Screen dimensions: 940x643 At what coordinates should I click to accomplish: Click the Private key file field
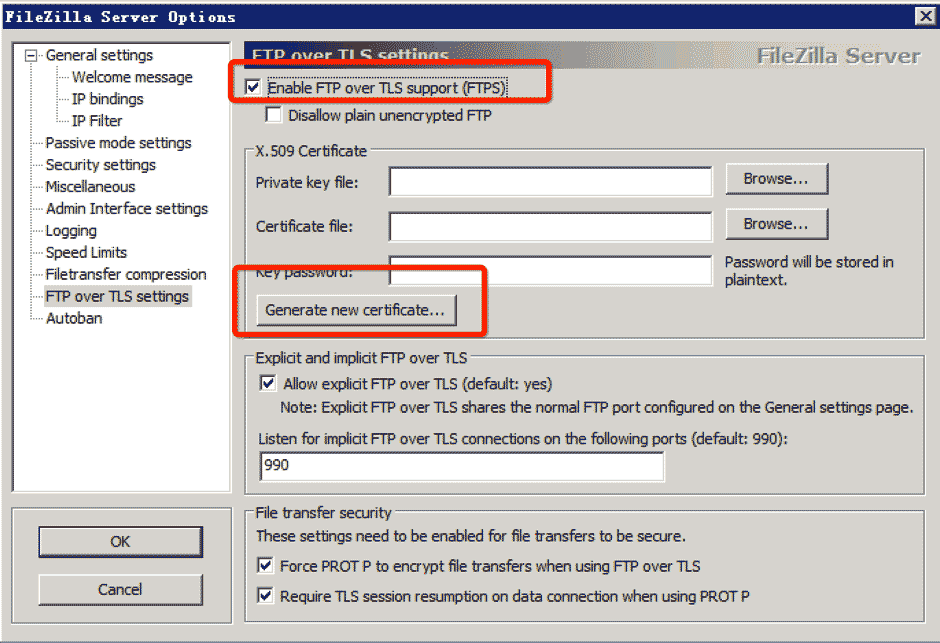(x=550, y=182)
